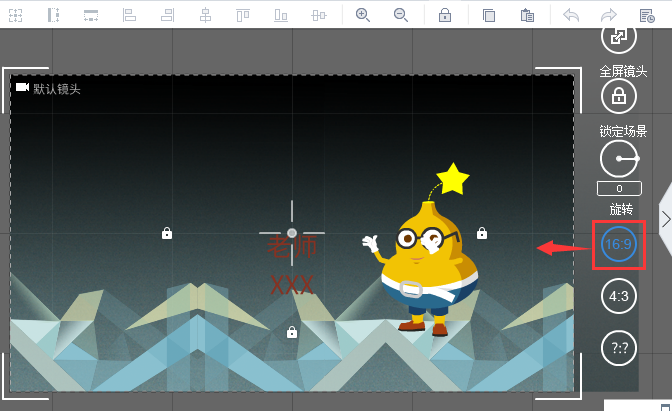Image resolution: width=672 pixels, height=411 pixels.
Task: Click the rotation dial control
Action: point(619,159)
